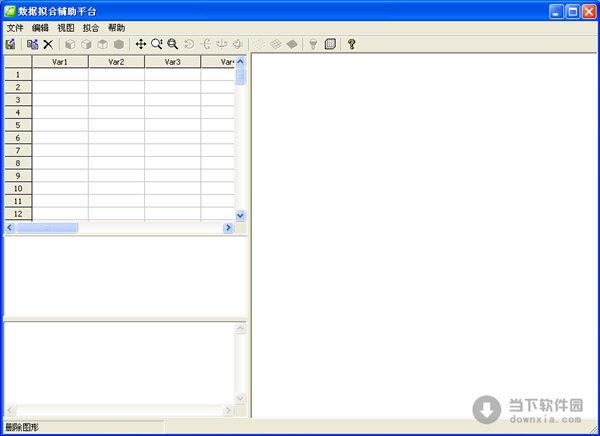Click the data table left scroll arrow
This screenshot has height=436, width=600.
coord(10,228)
